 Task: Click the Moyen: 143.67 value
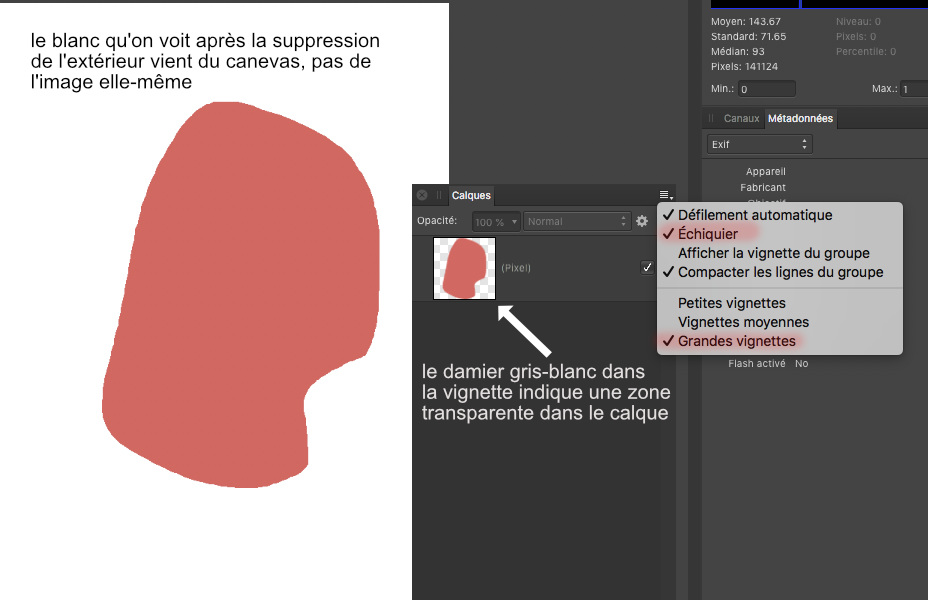click(x=746, y=21)
